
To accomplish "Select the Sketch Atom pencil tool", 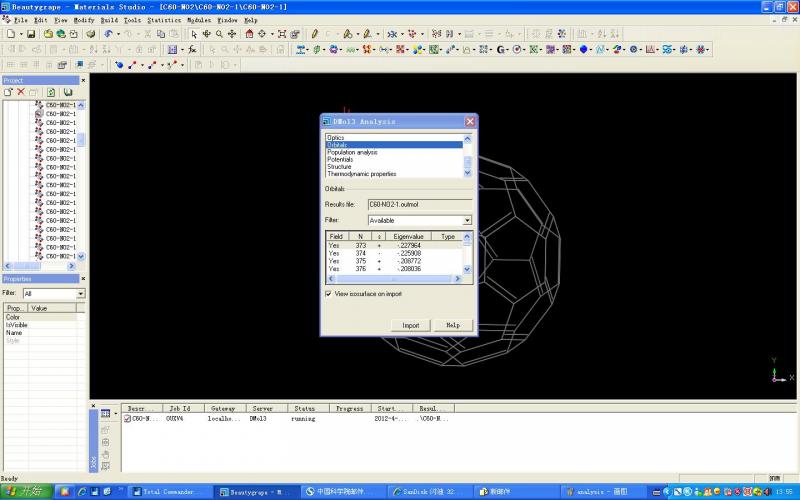I will pos(314,34).
